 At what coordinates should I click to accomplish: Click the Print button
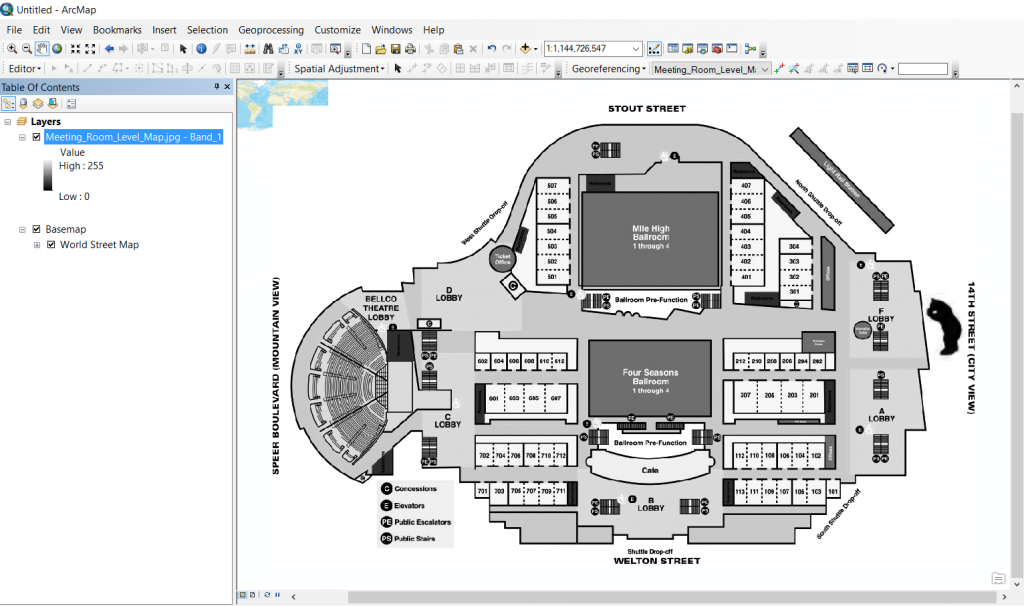(410, 47)
